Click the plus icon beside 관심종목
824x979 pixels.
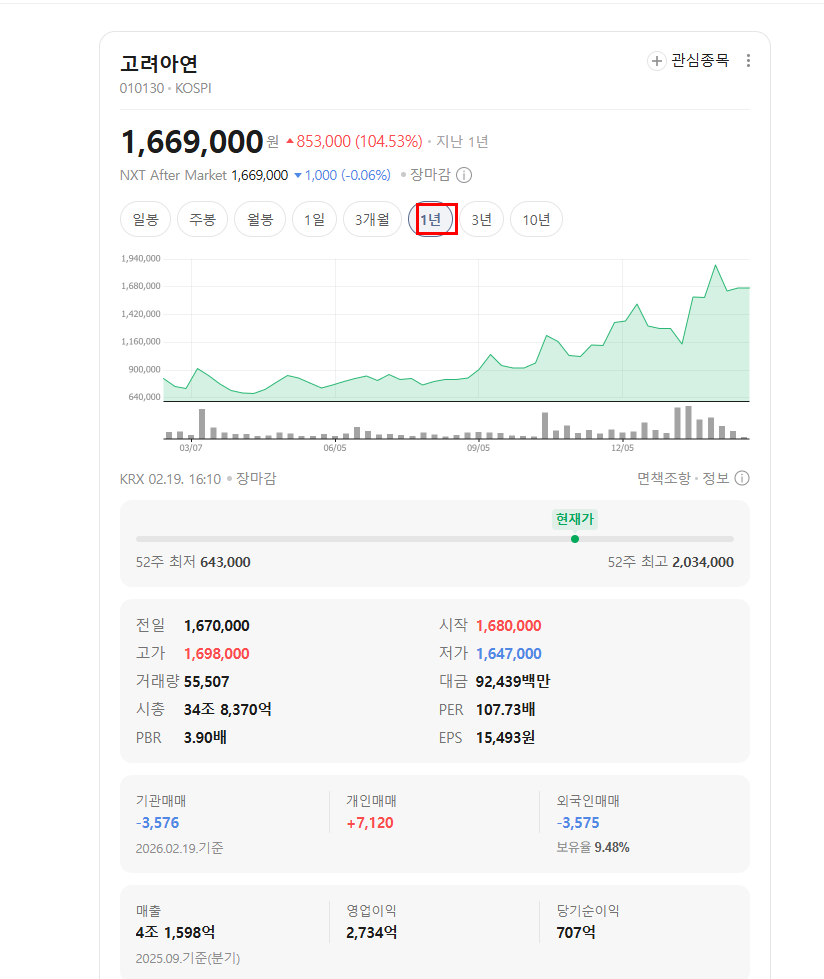[x=656, y=61]
